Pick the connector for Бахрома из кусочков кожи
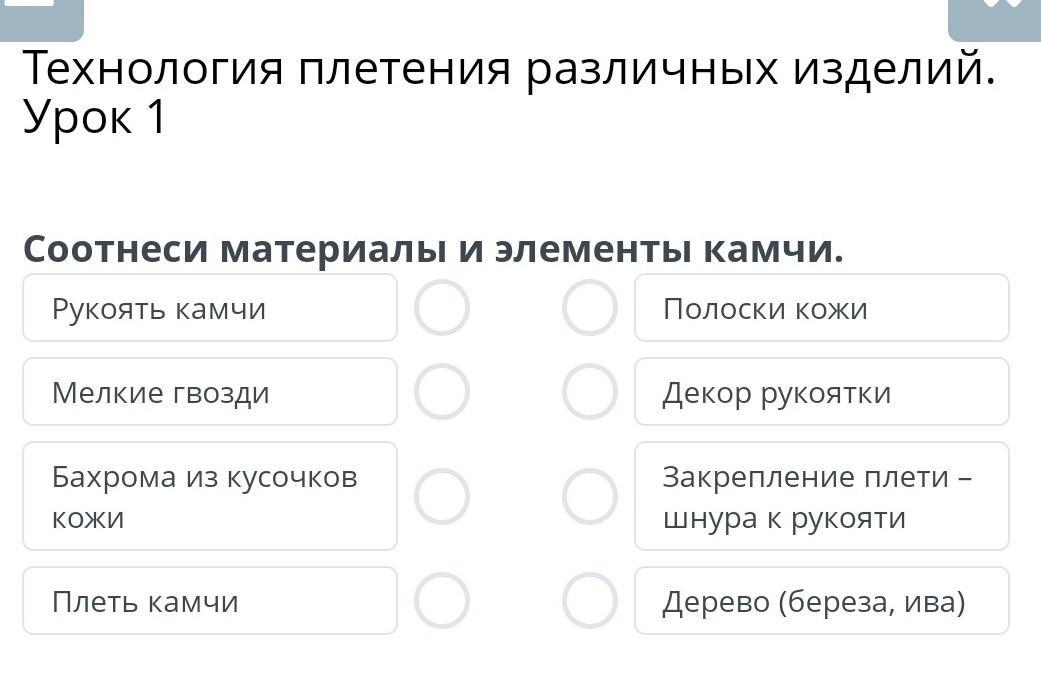The width and height of the screenshot is (1041, 689). coord(442,496)
